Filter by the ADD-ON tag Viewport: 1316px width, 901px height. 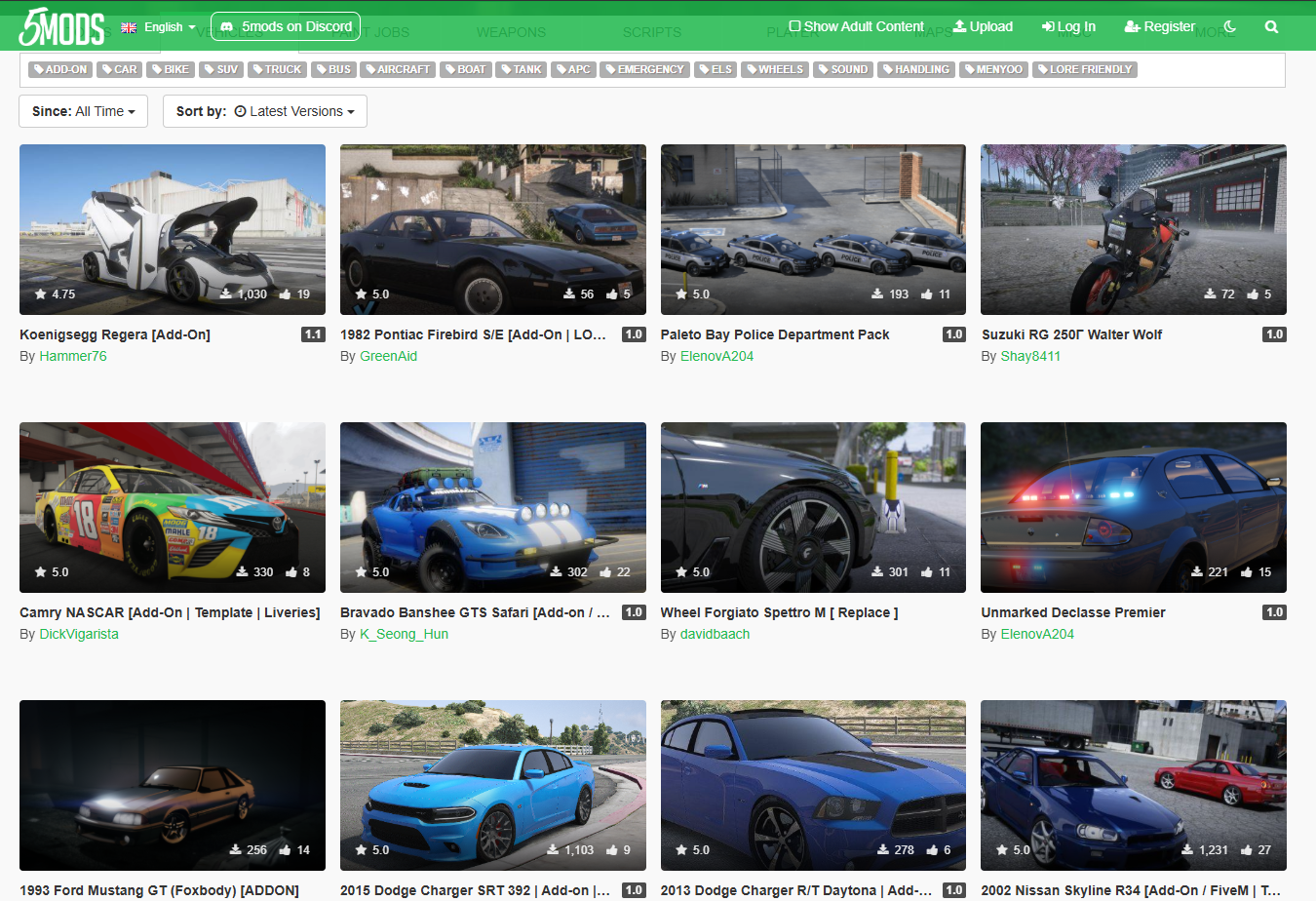[x=59, y=69]
